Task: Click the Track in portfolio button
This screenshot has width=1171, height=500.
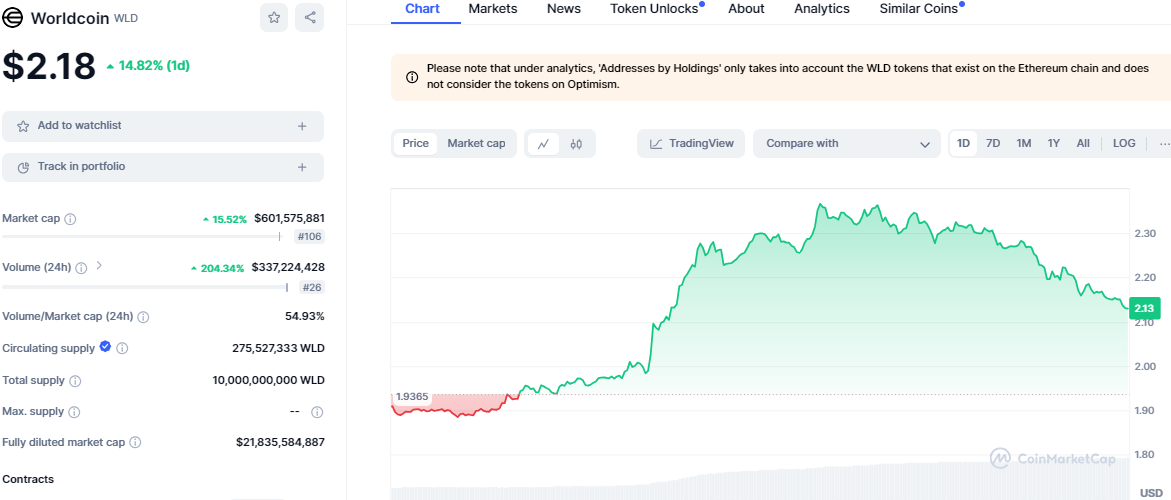Action: tap(163, 167)
